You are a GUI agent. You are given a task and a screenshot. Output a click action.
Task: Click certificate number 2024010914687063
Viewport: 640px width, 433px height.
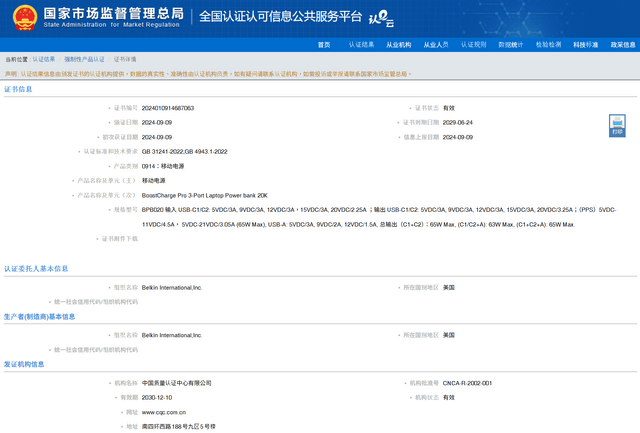(x=168, y=108)
